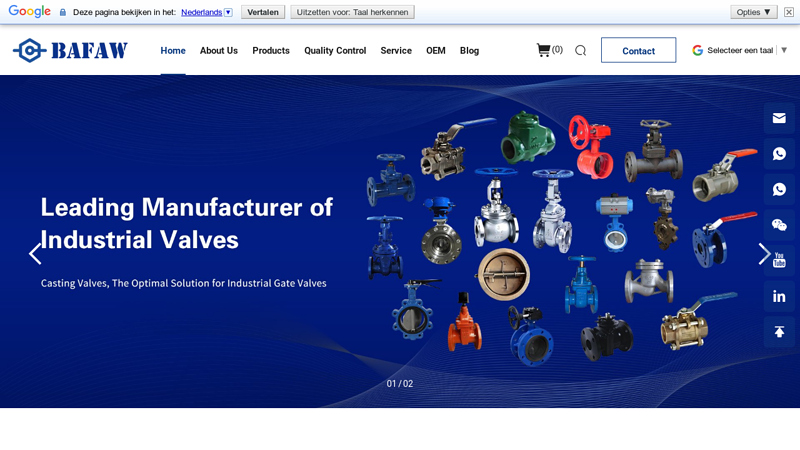Image resolution: width=800 pixels, height=450 pixels.
Task: Click the Casting Valves subtitle text
Action: click(184, 283)
